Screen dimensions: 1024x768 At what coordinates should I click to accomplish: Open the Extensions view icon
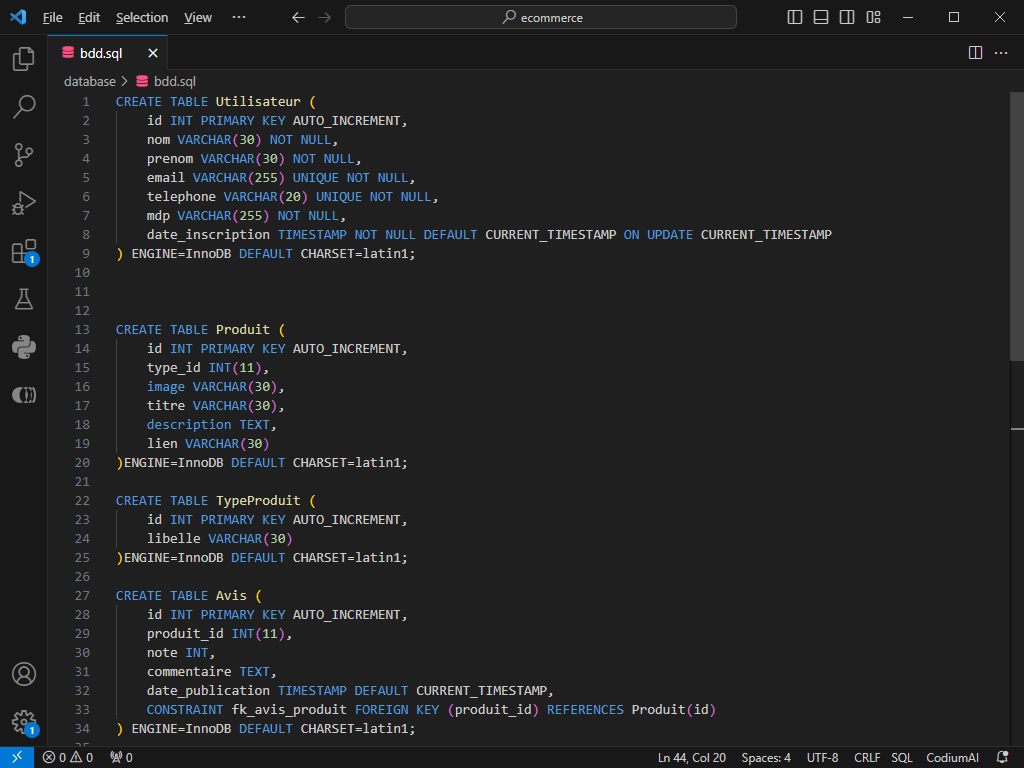(24, 251)
